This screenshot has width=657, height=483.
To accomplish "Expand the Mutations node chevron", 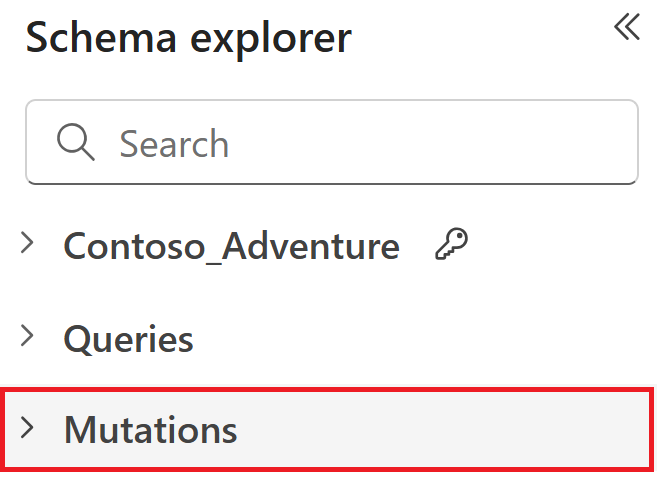I will pyautogui.click(x=27, y=428).
